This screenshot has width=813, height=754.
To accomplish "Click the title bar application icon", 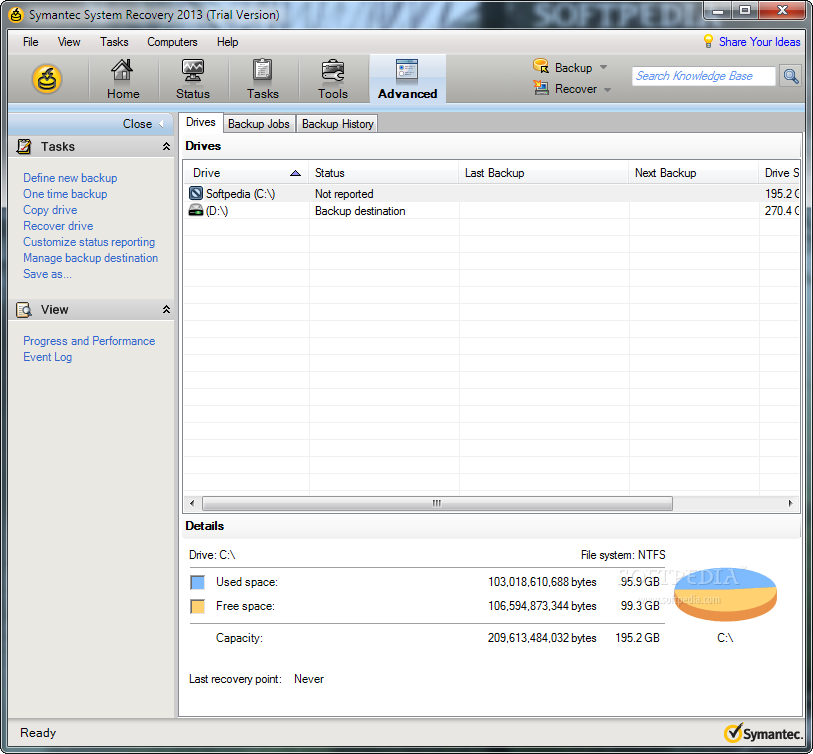I will pos(16,15).
